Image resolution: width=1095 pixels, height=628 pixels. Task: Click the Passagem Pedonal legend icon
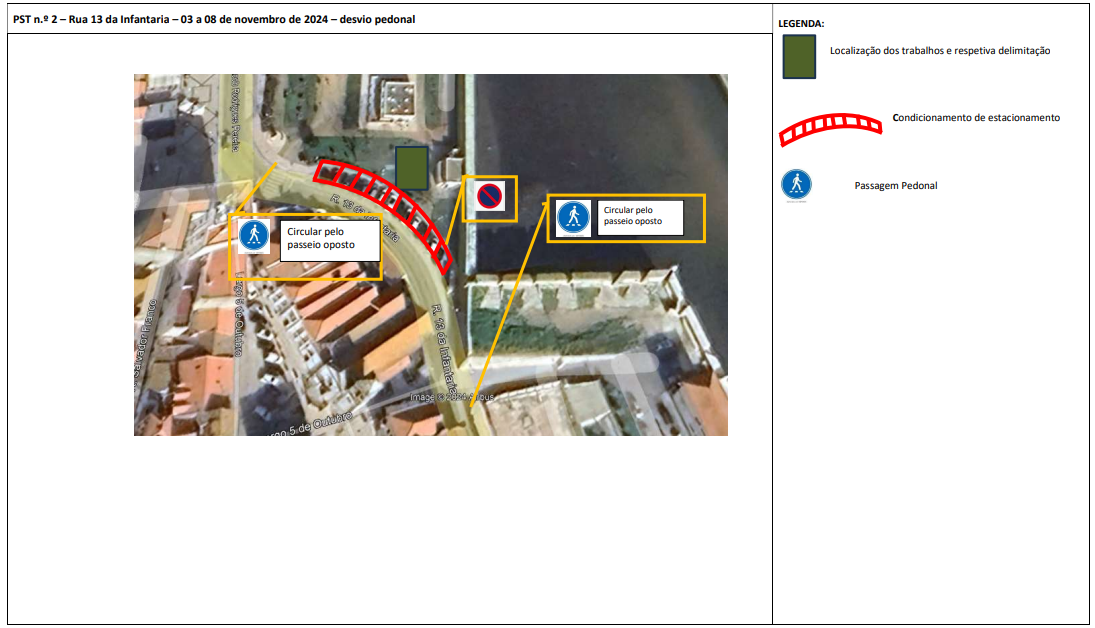[x=796, y=185]
